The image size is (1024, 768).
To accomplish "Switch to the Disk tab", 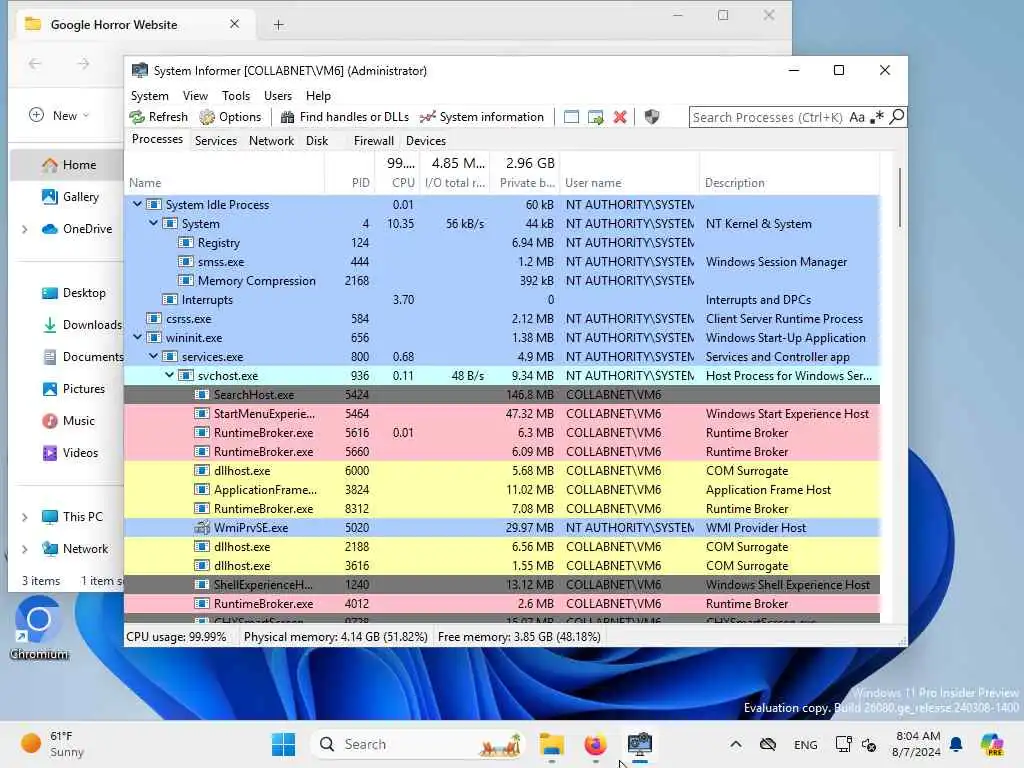I will click(317, 140).
